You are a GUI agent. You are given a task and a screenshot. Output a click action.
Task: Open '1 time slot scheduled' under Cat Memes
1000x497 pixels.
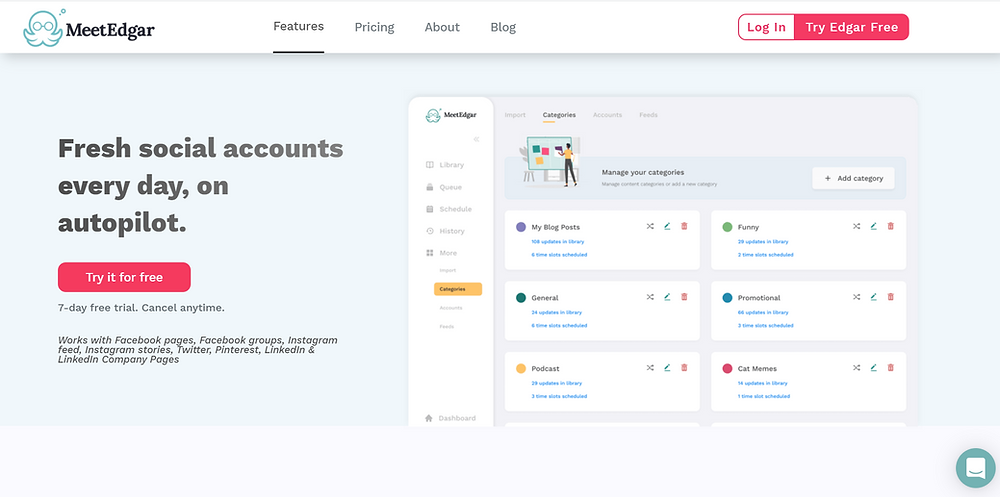point(764,396)
